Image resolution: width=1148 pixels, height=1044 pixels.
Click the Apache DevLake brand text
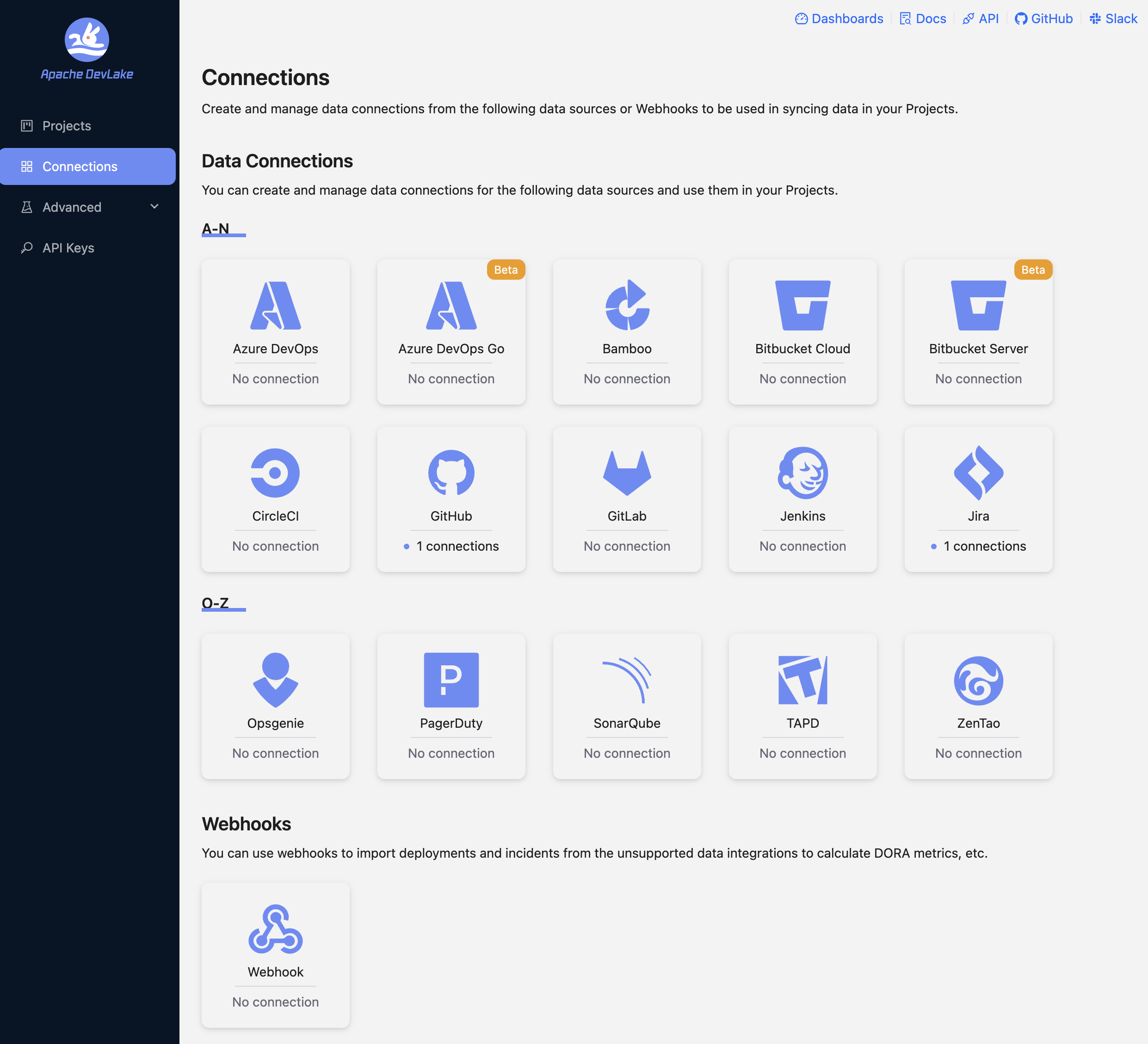point(86,74)
